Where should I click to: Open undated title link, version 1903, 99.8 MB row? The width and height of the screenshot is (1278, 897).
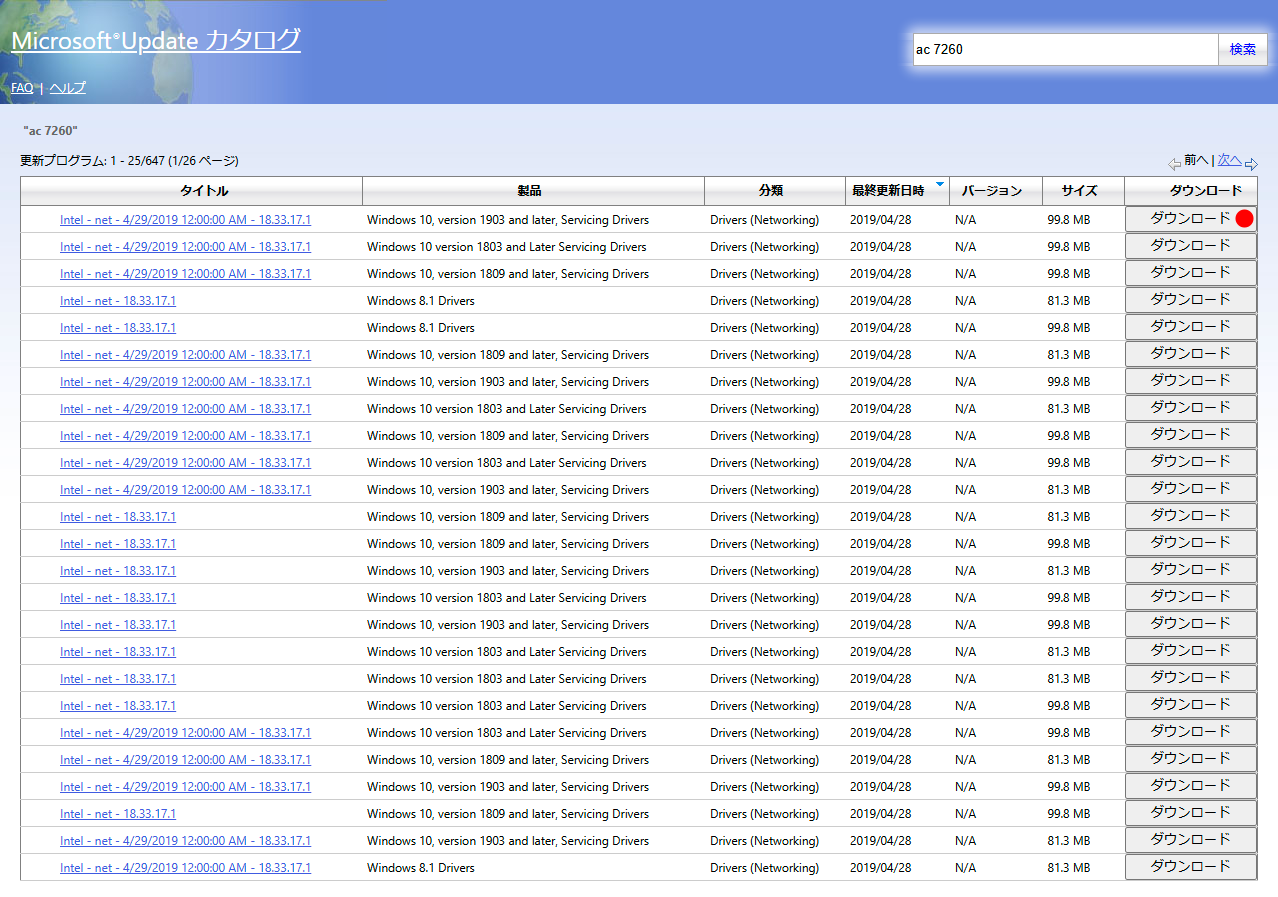click(x=118, y=625)
